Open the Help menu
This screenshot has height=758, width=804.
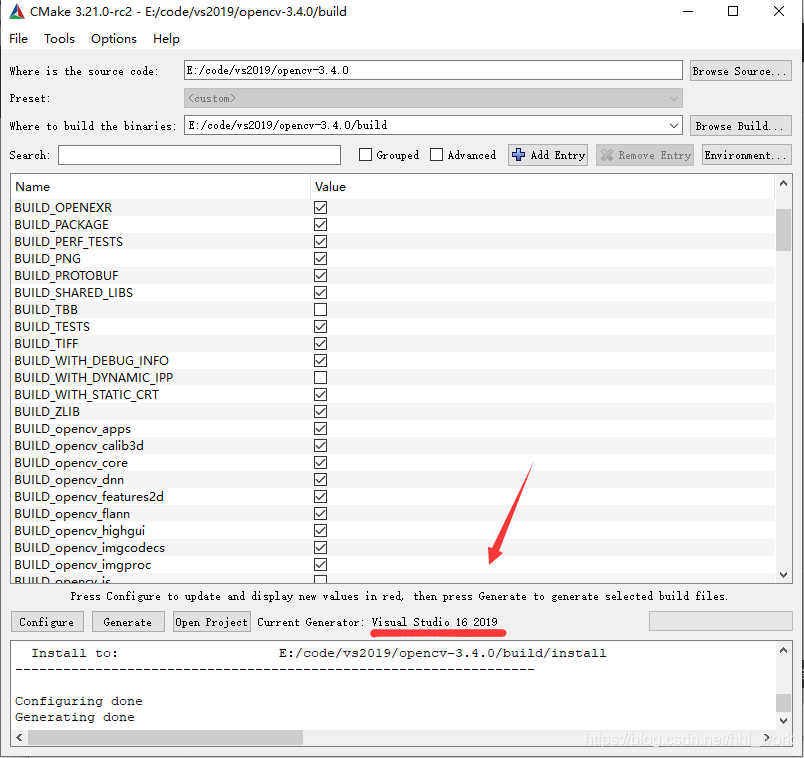166,38
